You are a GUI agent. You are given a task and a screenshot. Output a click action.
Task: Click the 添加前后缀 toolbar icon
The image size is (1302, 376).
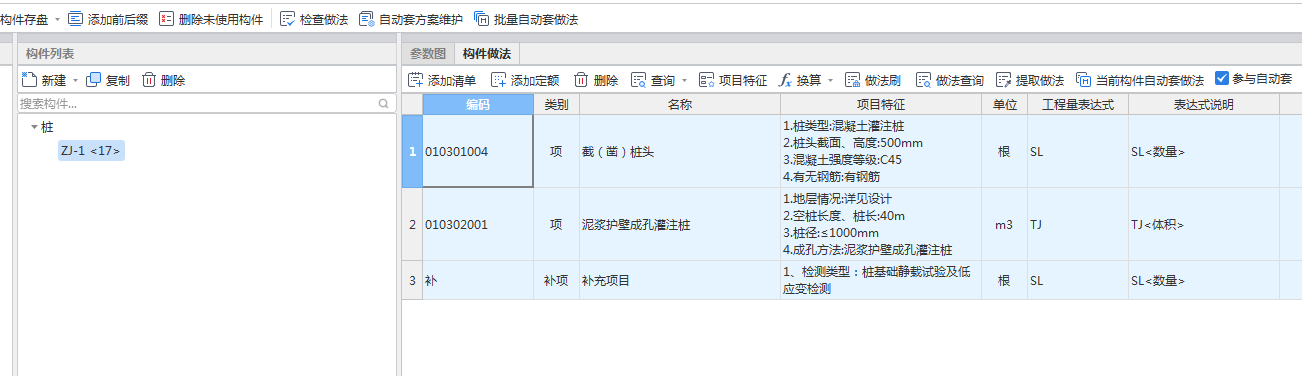tap(76, 19)
